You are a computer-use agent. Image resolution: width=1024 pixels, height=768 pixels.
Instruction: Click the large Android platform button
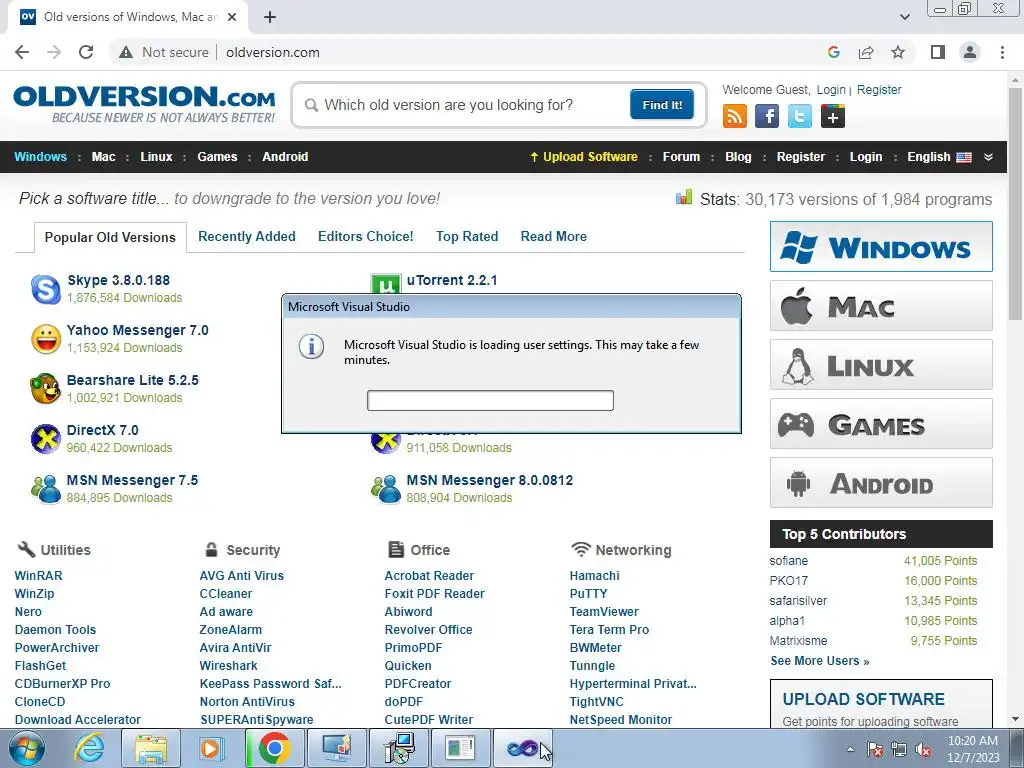pyautogui.click(x=881, y=483)
